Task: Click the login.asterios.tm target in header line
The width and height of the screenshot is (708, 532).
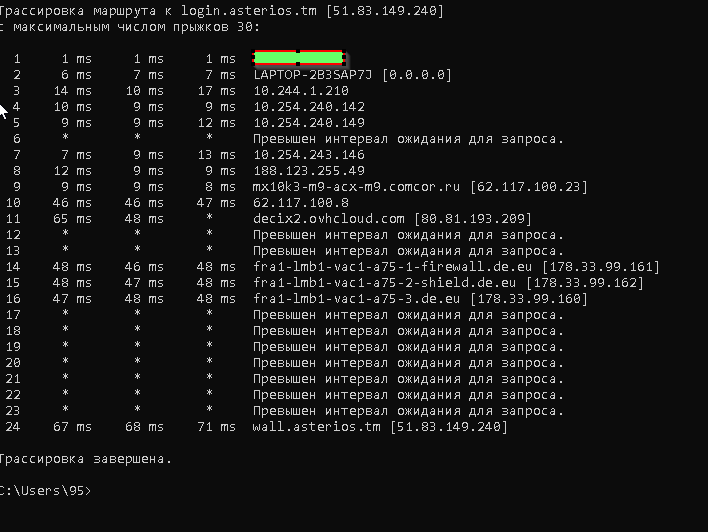Action: 249,11
